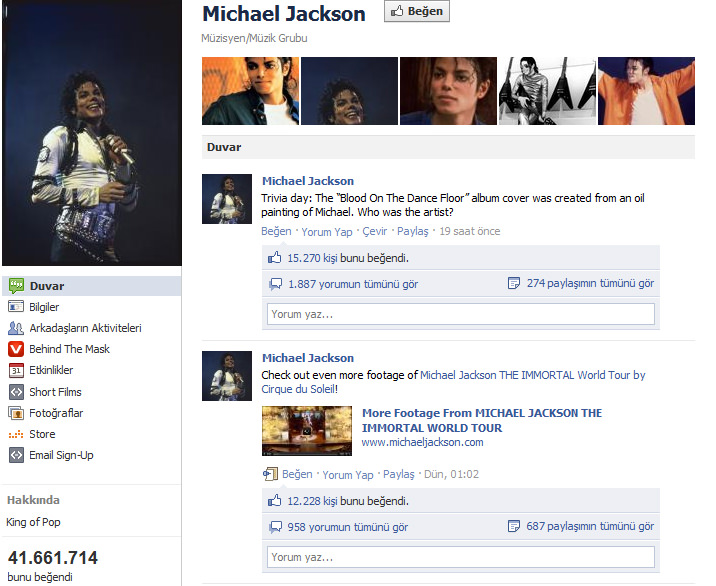Screen dimensions: 716x586
Task: Play the IMMORTAL World Tour video thumbnail
Action: pos(307,430)
